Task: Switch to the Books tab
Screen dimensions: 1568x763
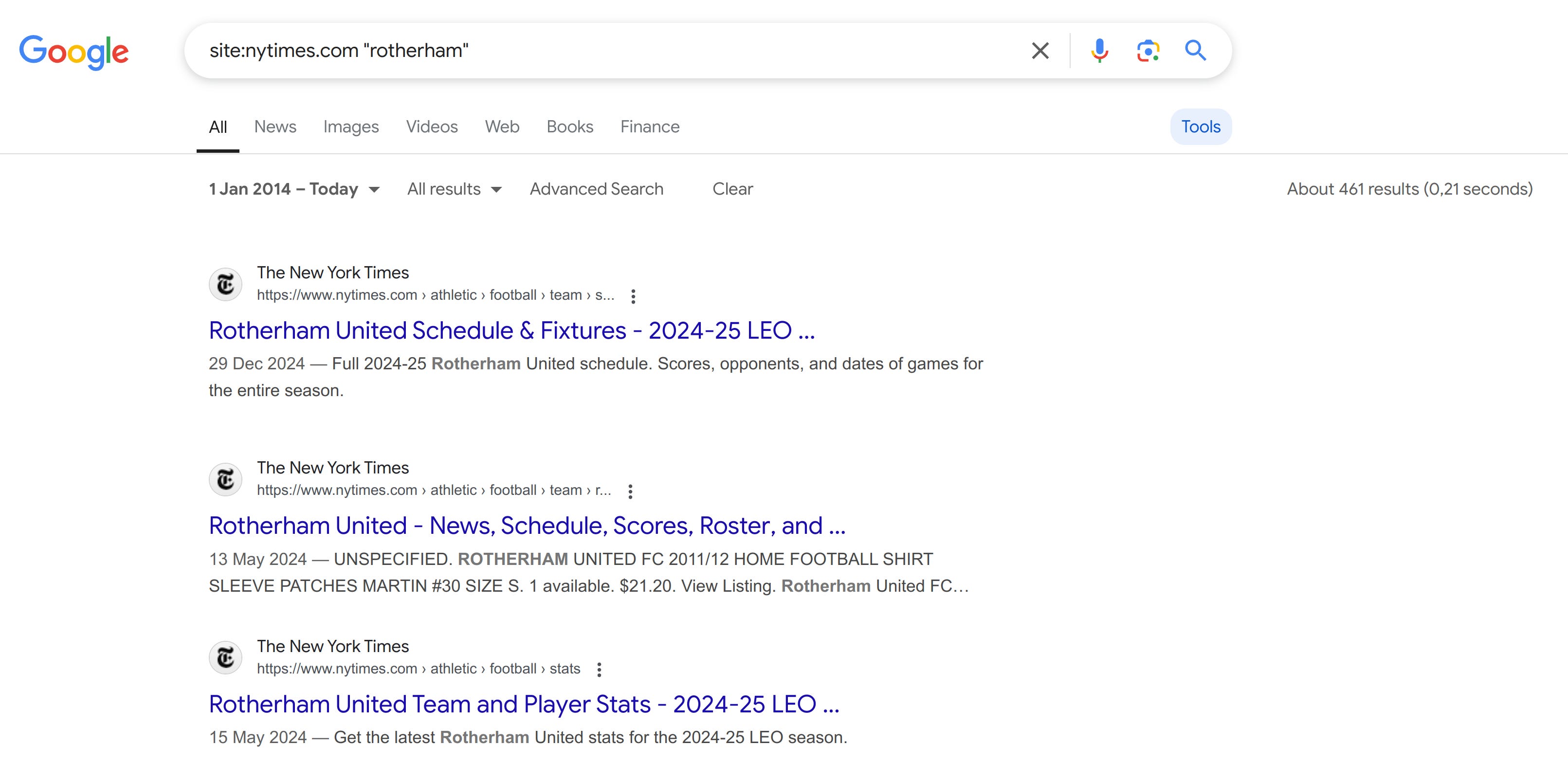Action: click(570, 127)
